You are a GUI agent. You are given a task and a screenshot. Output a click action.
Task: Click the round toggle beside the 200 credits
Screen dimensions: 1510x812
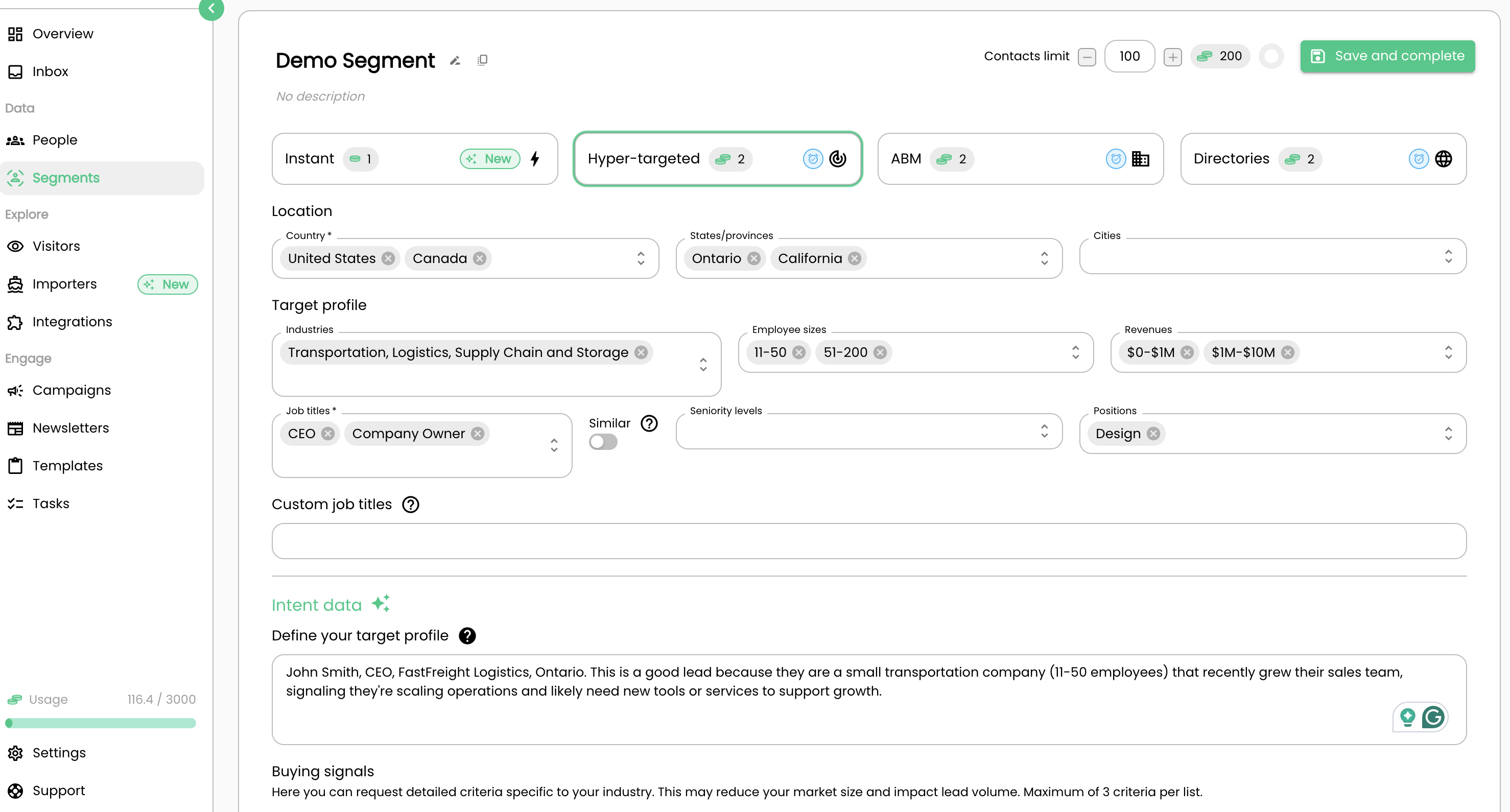(x=1271, y=56)
